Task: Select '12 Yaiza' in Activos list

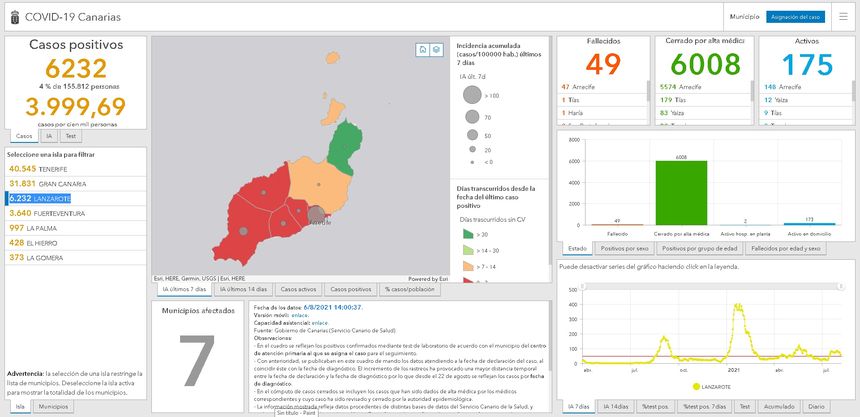Action: [805, 100]
